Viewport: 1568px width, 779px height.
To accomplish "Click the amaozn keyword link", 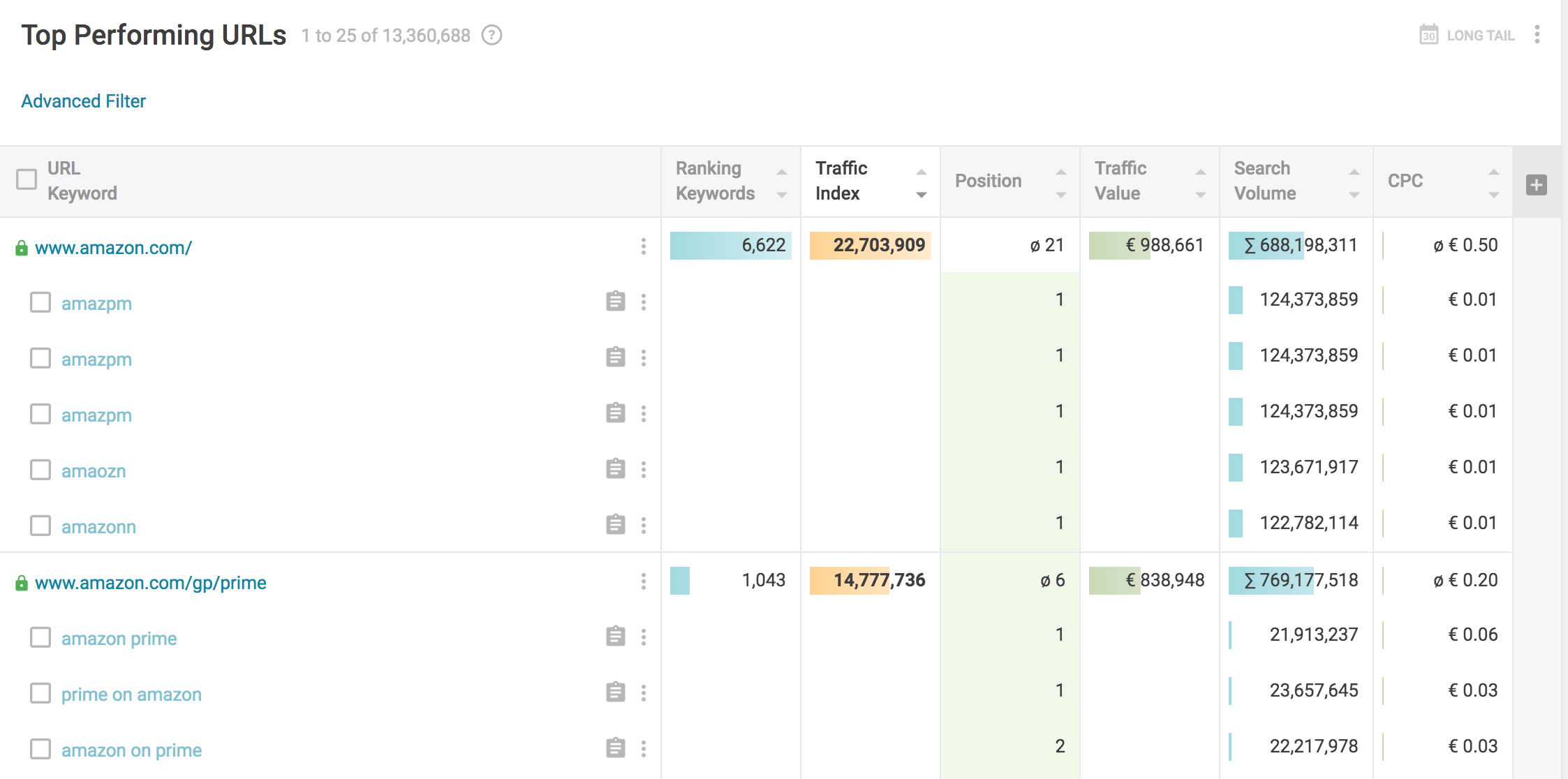I will [94, 471].
